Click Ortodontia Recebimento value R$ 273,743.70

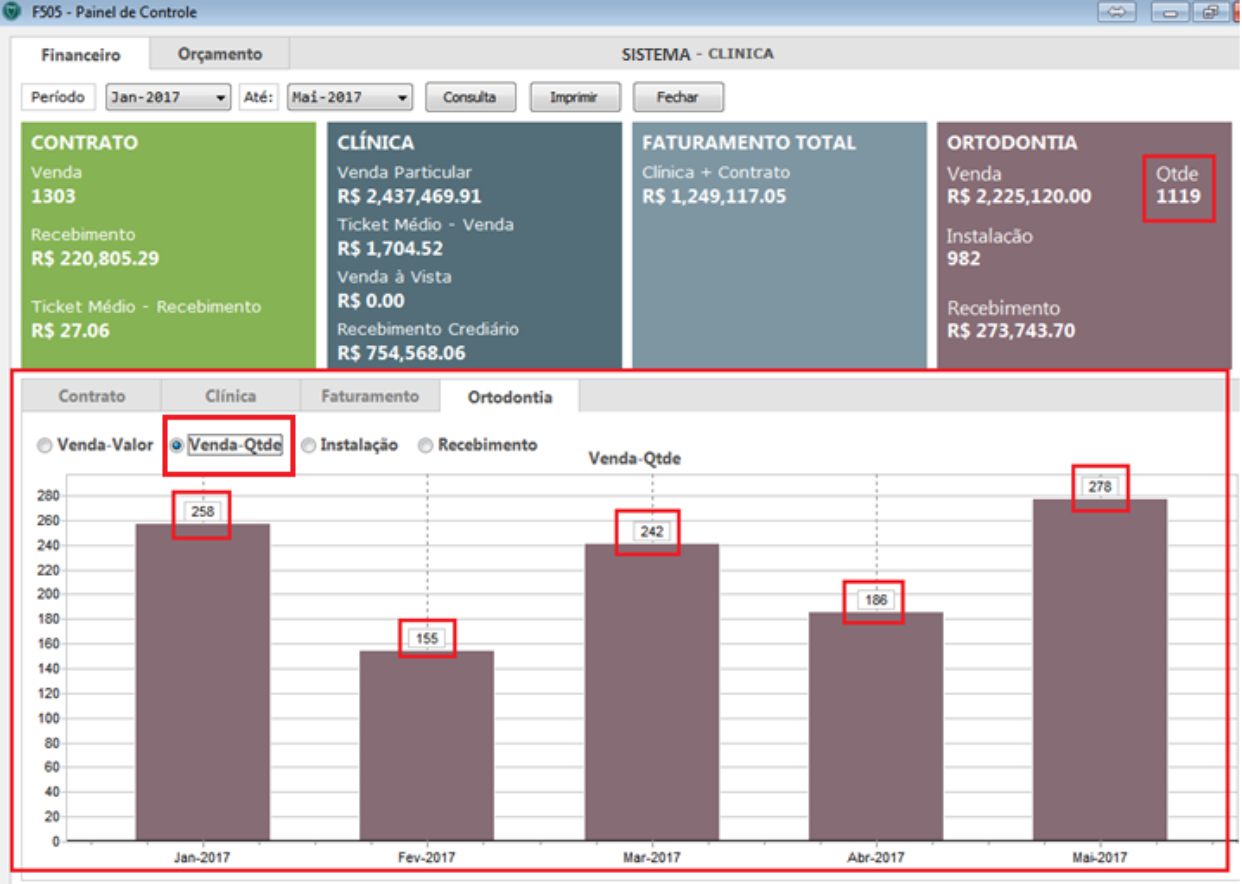1011,331
